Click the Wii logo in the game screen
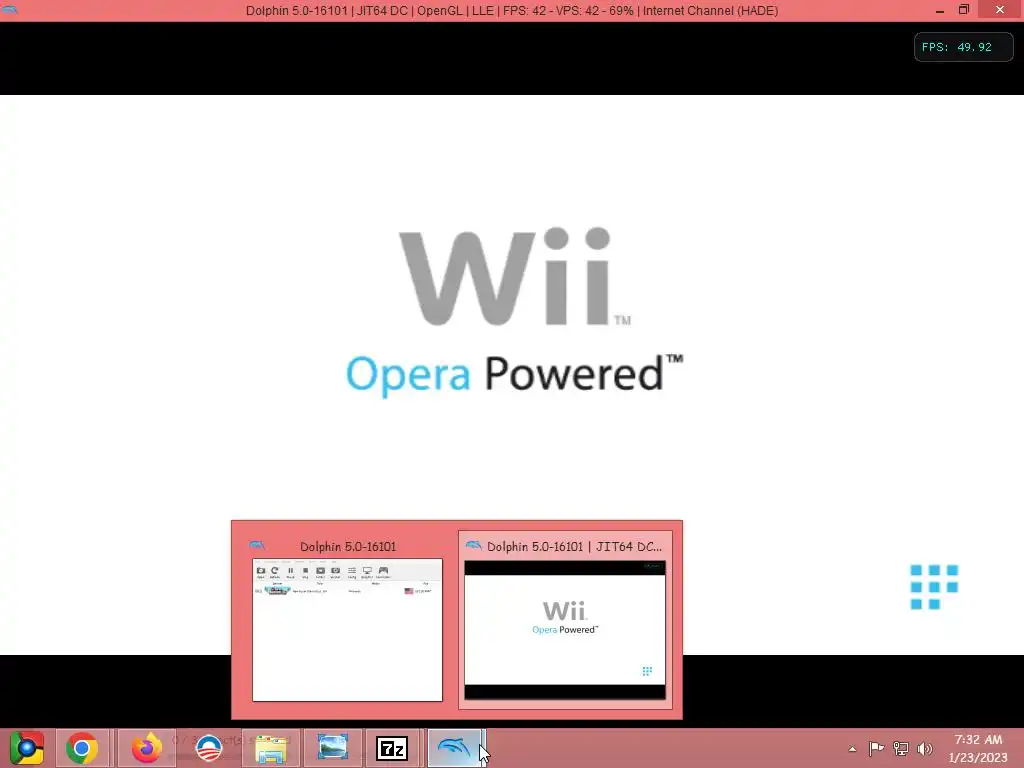Screen dimensions: 1024x768 515,276
